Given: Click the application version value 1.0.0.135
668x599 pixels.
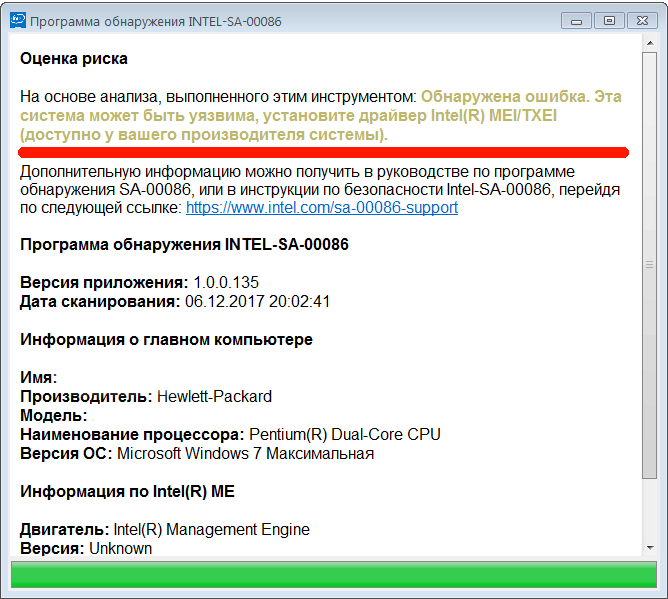Looking at the screenshot, I should pos(226,283).
